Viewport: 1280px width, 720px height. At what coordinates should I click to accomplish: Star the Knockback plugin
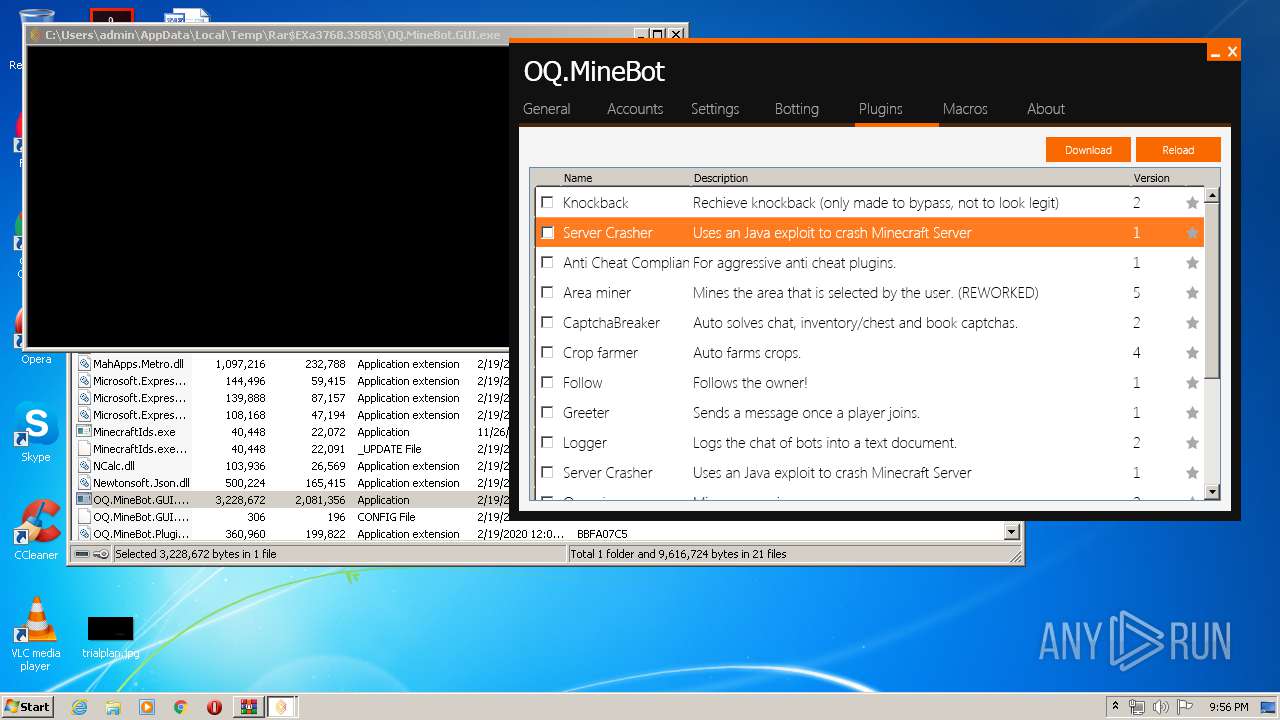[1192, 203]
